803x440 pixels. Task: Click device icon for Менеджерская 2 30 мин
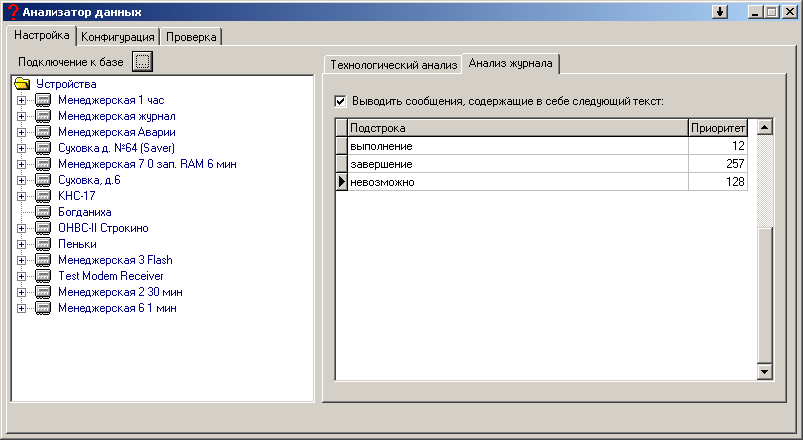click(x=43, y=292)
